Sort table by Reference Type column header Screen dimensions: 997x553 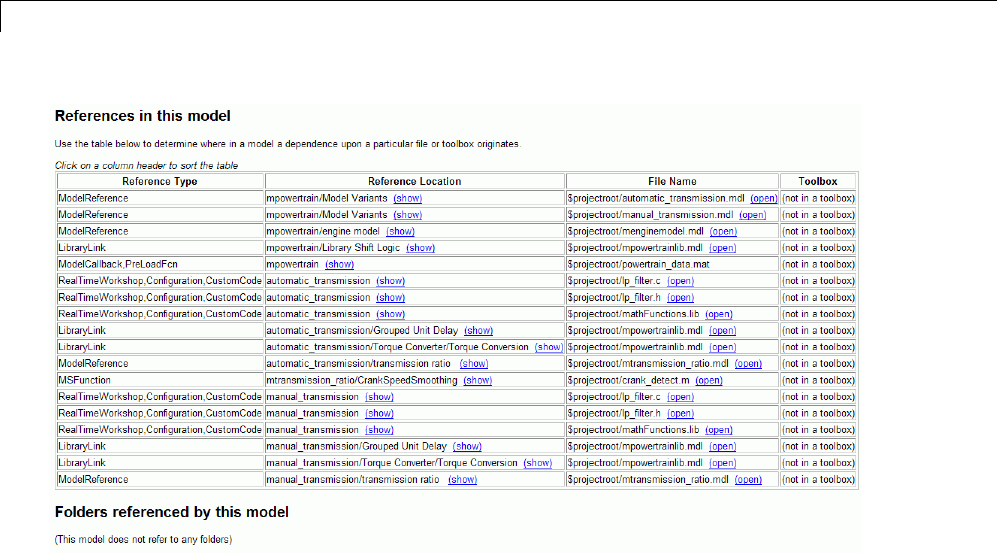(160, 182)
